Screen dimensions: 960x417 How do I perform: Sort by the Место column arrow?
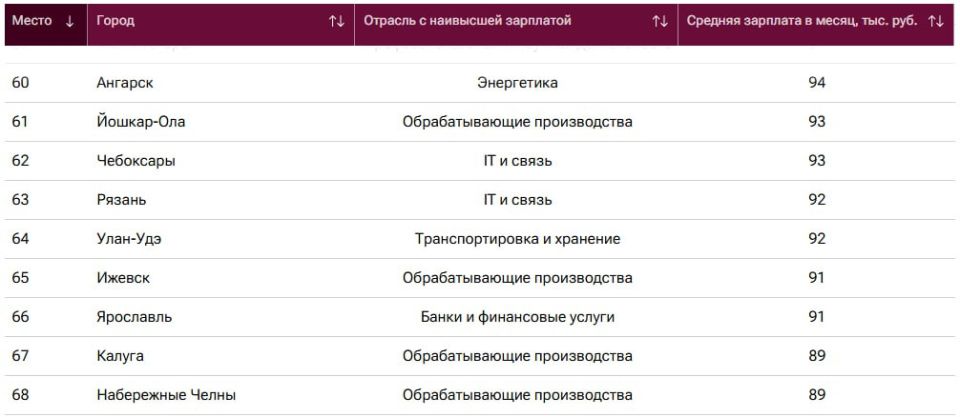pos(70,21)
